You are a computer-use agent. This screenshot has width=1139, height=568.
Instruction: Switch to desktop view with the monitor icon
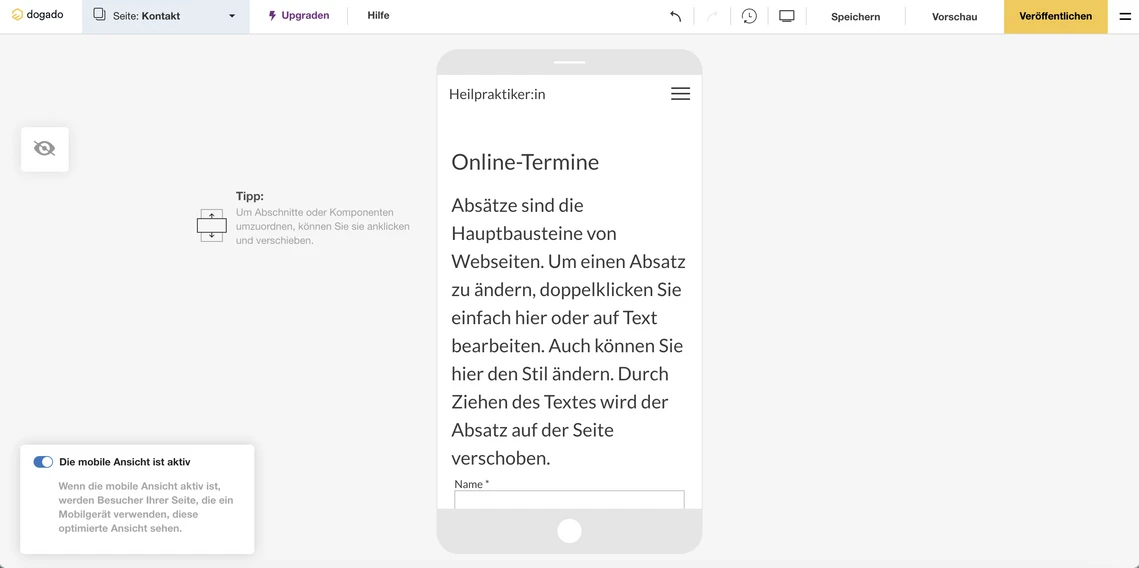[787, 16]
